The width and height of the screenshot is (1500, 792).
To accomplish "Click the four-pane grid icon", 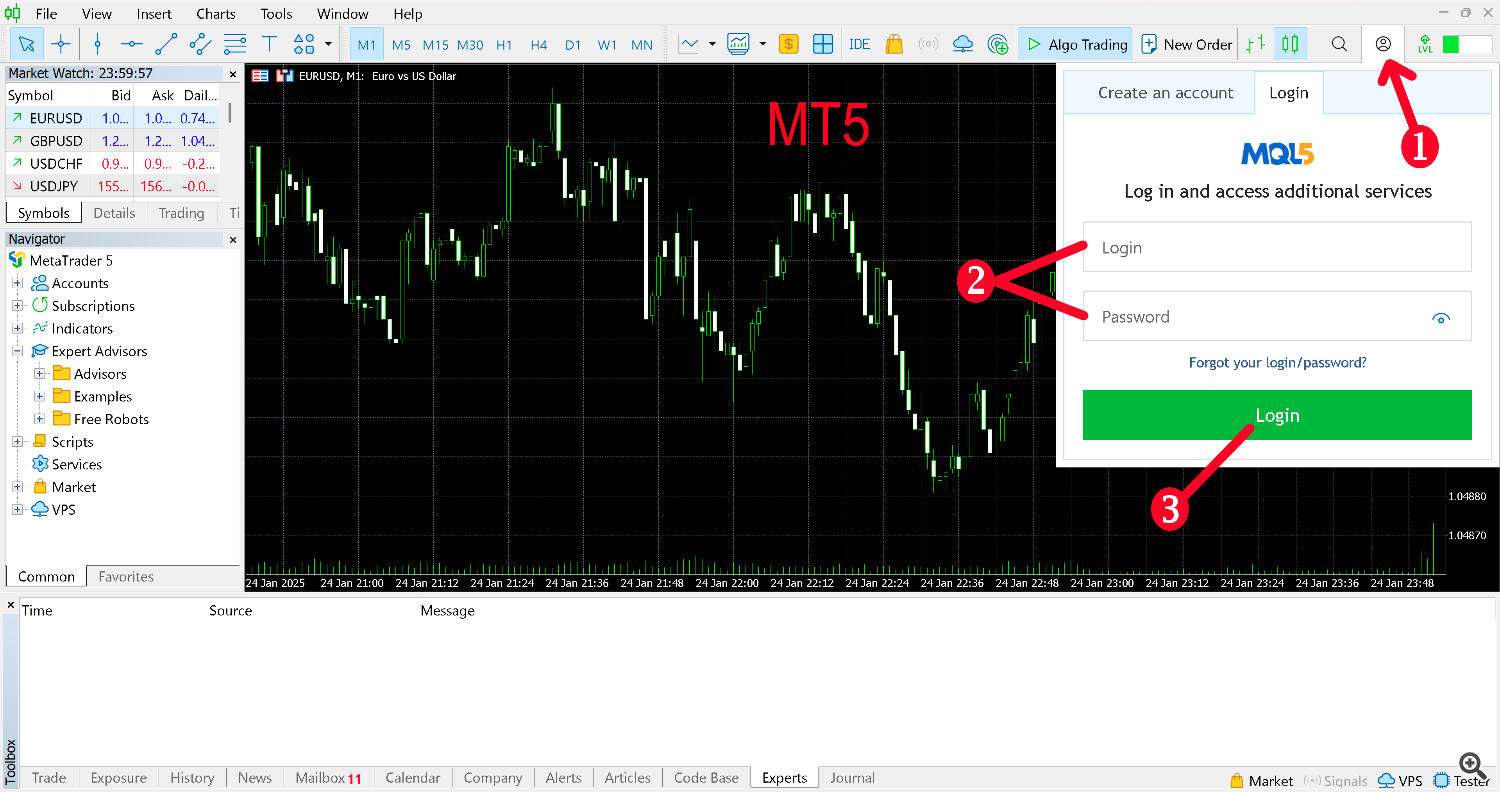I will [823, 44].
